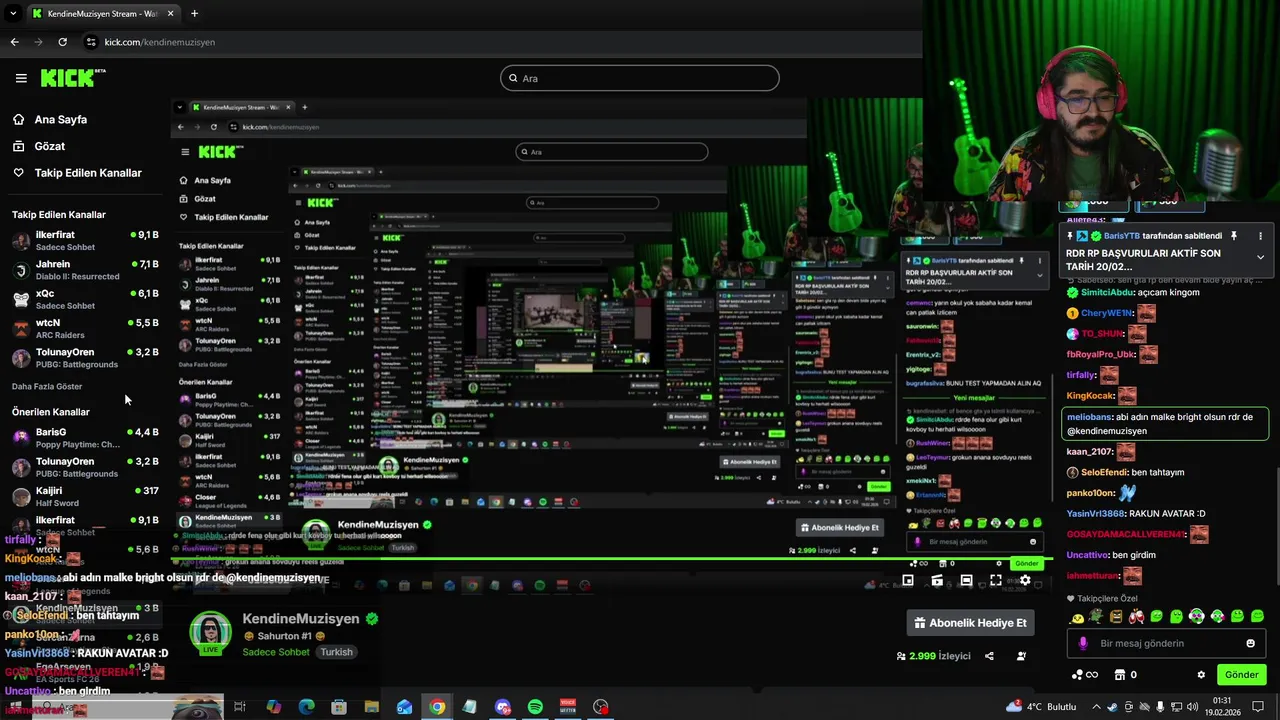Open the hamburger sidebar menu
1280x720 pixels.
point(21,78)
